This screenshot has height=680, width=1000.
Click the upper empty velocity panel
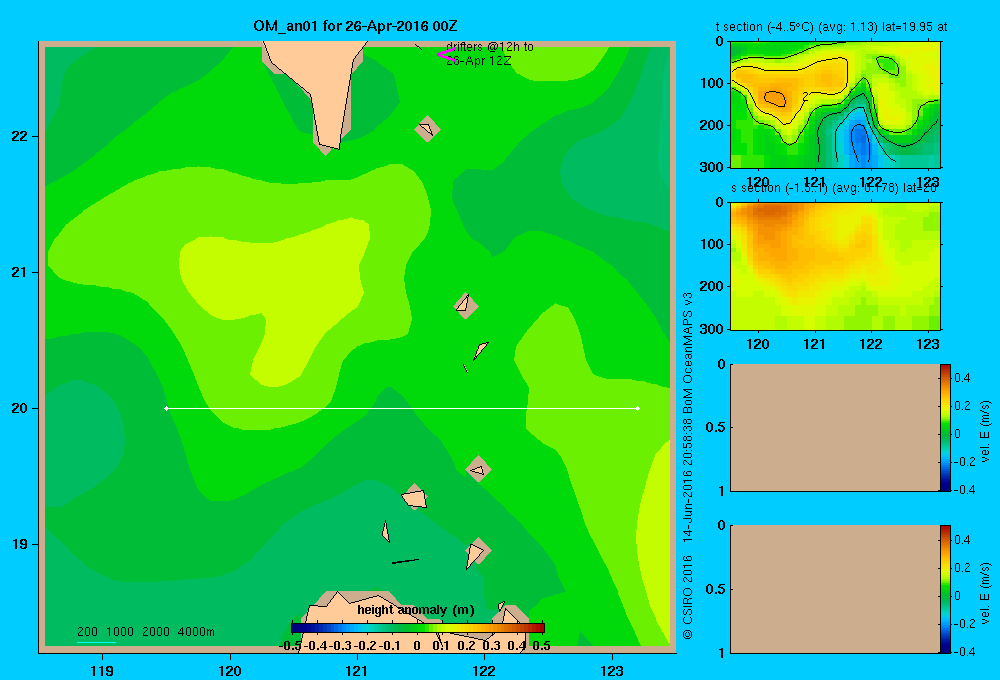[835, 427]
